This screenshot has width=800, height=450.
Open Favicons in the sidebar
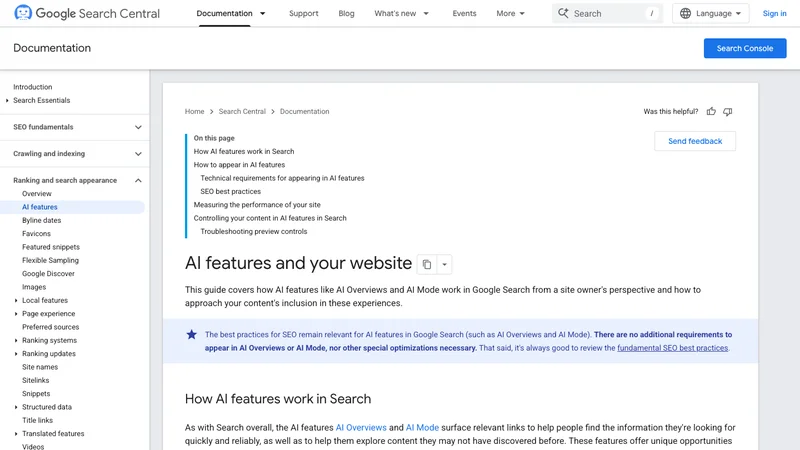pos(36,234)
